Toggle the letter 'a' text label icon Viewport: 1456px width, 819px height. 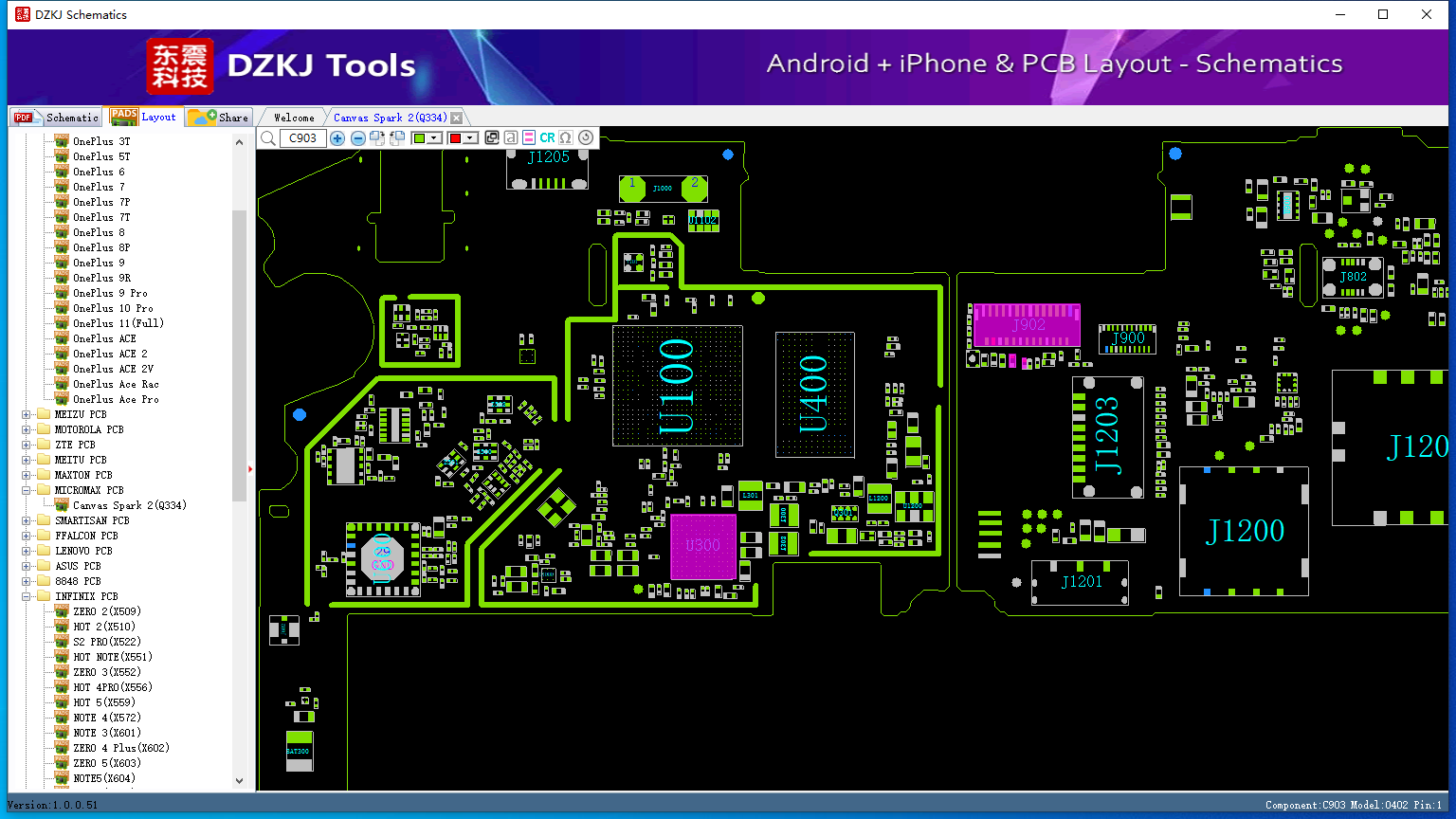511,138
